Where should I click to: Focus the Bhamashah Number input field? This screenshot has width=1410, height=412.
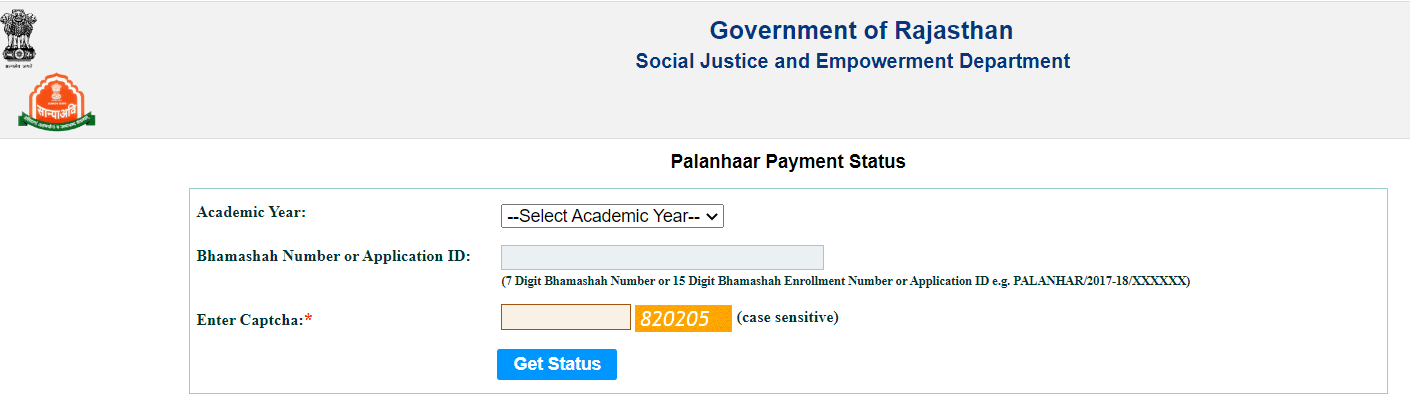click(x=662, y=257)
